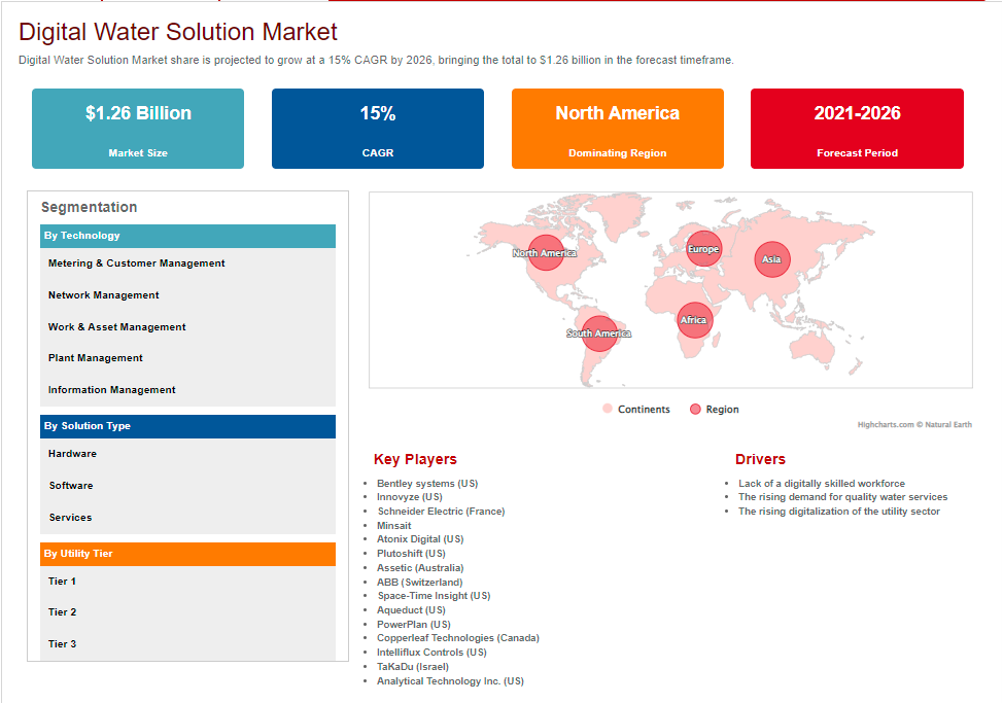Click Plutoshift (US) entry
1002x703 pixels.
coord(411,553)
